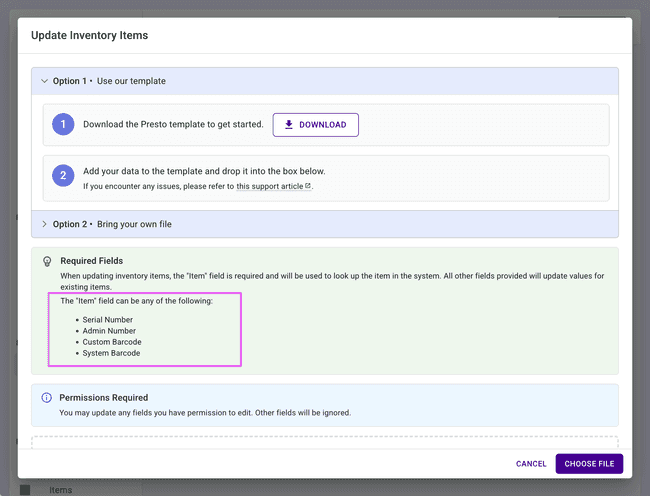Click the external link icon after support article
The width and height of the screenshot is (650, 496).
(x=308, y=186)
